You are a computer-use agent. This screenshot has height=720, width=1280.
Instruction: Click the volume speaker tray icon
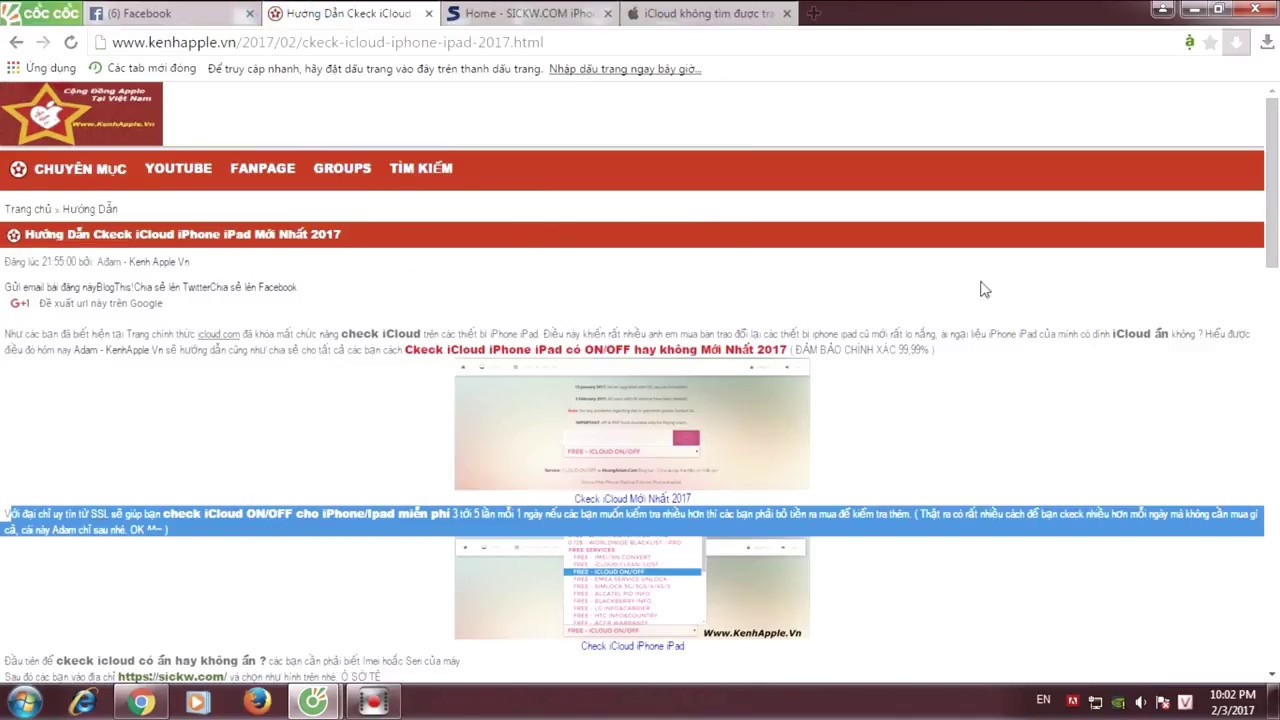pos(1140,702)
